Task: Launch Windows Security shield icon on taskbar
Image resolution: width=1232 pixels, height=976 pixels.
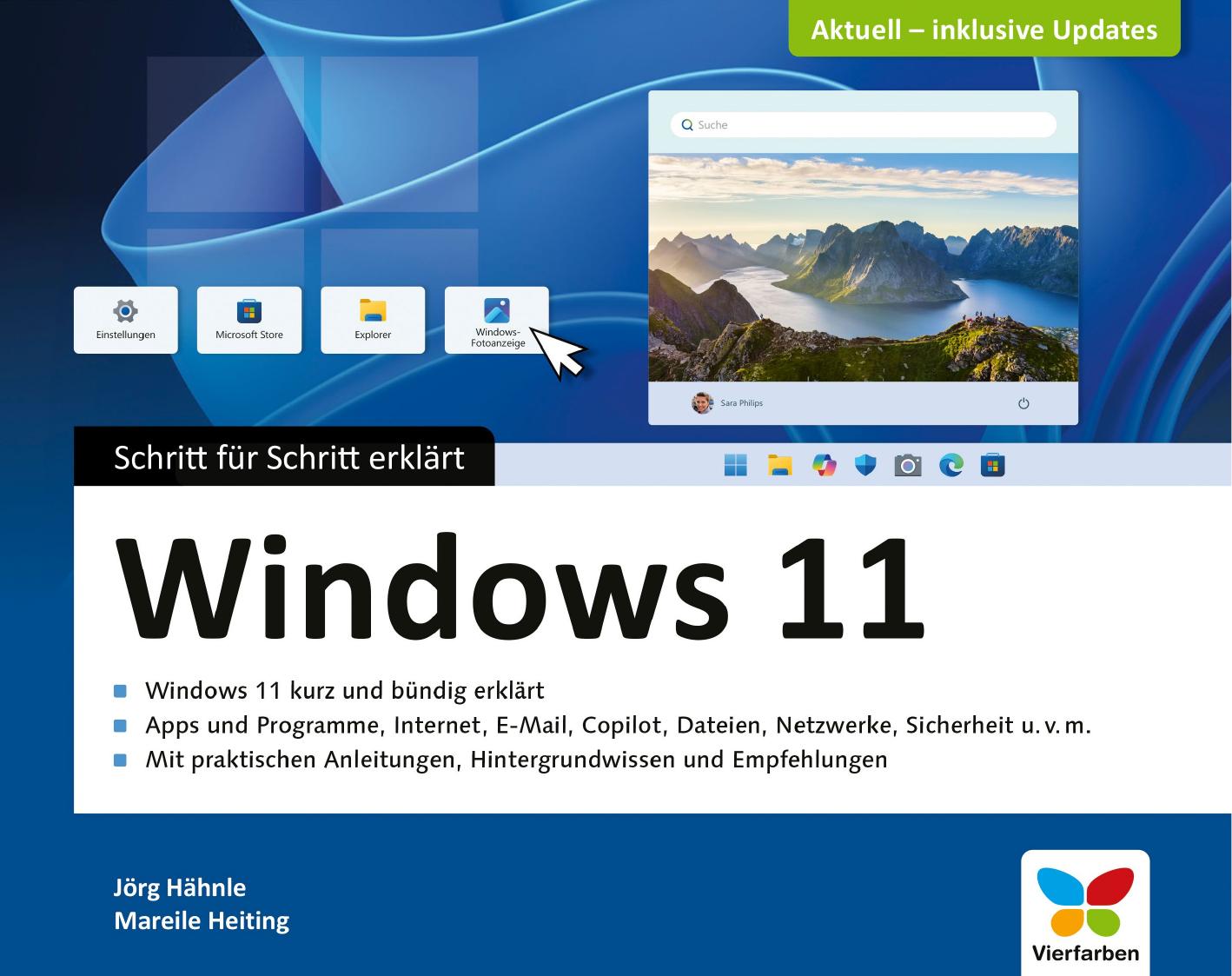Action: [x=867, y=466]
